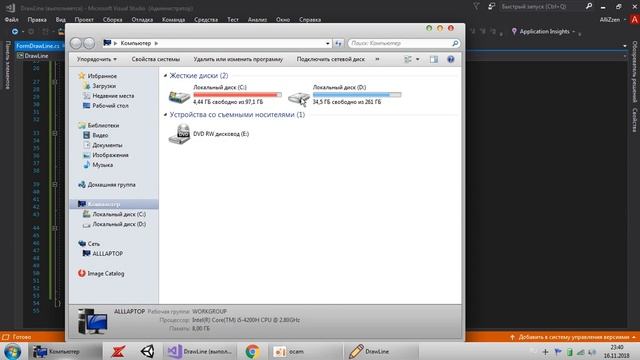
Task: Click C: drive usage bar
Action: point(237,95)
